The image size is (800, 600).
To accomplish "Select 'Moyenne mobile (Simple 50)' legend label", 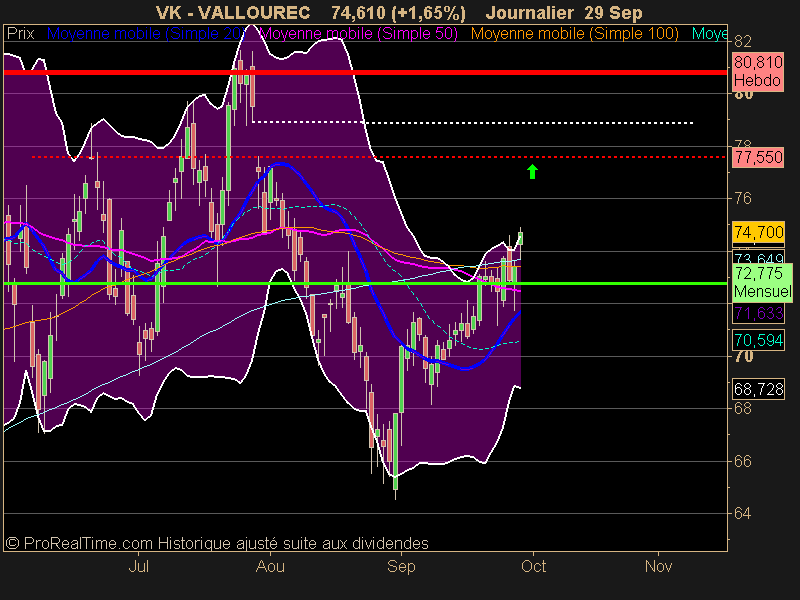I will (x=359, y=34).
